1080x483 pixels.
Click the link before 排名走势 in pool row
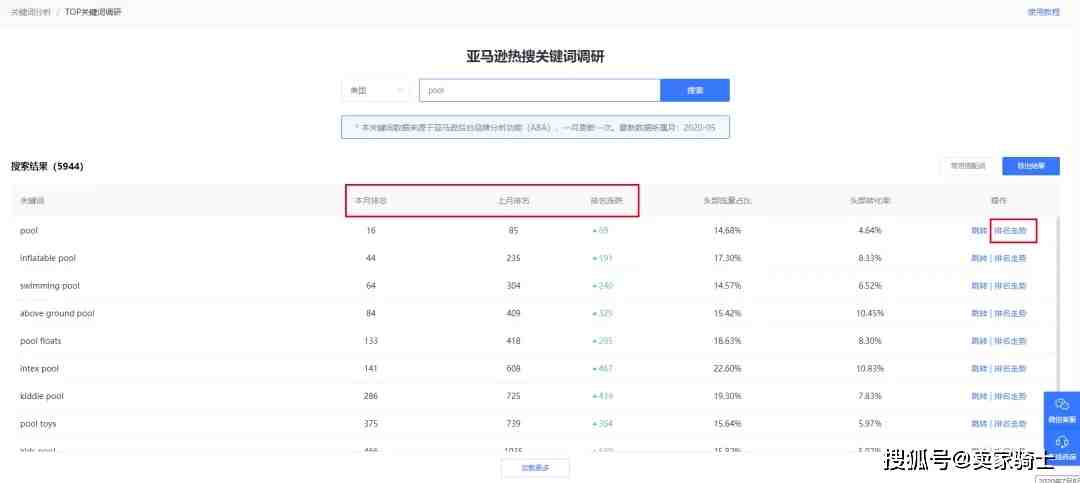coord(979,231)
